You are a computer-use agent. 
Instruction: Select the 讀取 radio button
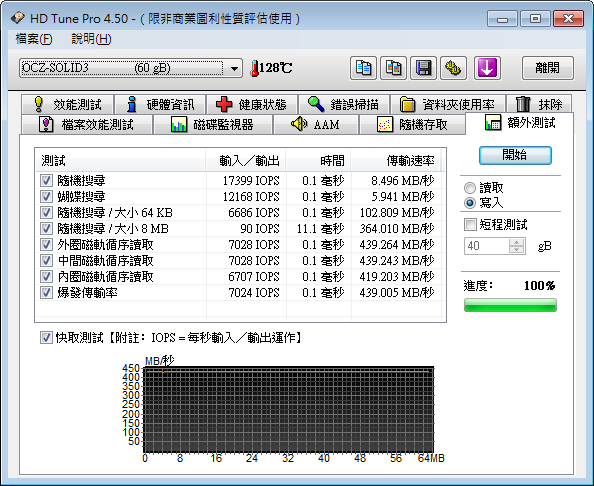click(470, 188)
